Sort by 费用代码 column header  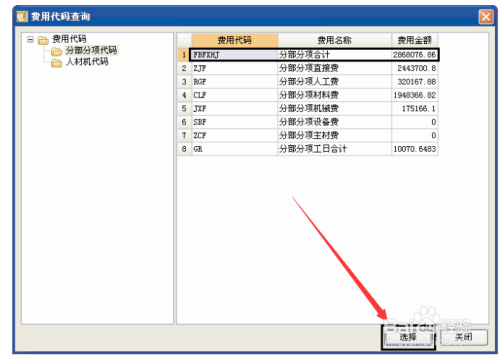[x=235, y=41]
